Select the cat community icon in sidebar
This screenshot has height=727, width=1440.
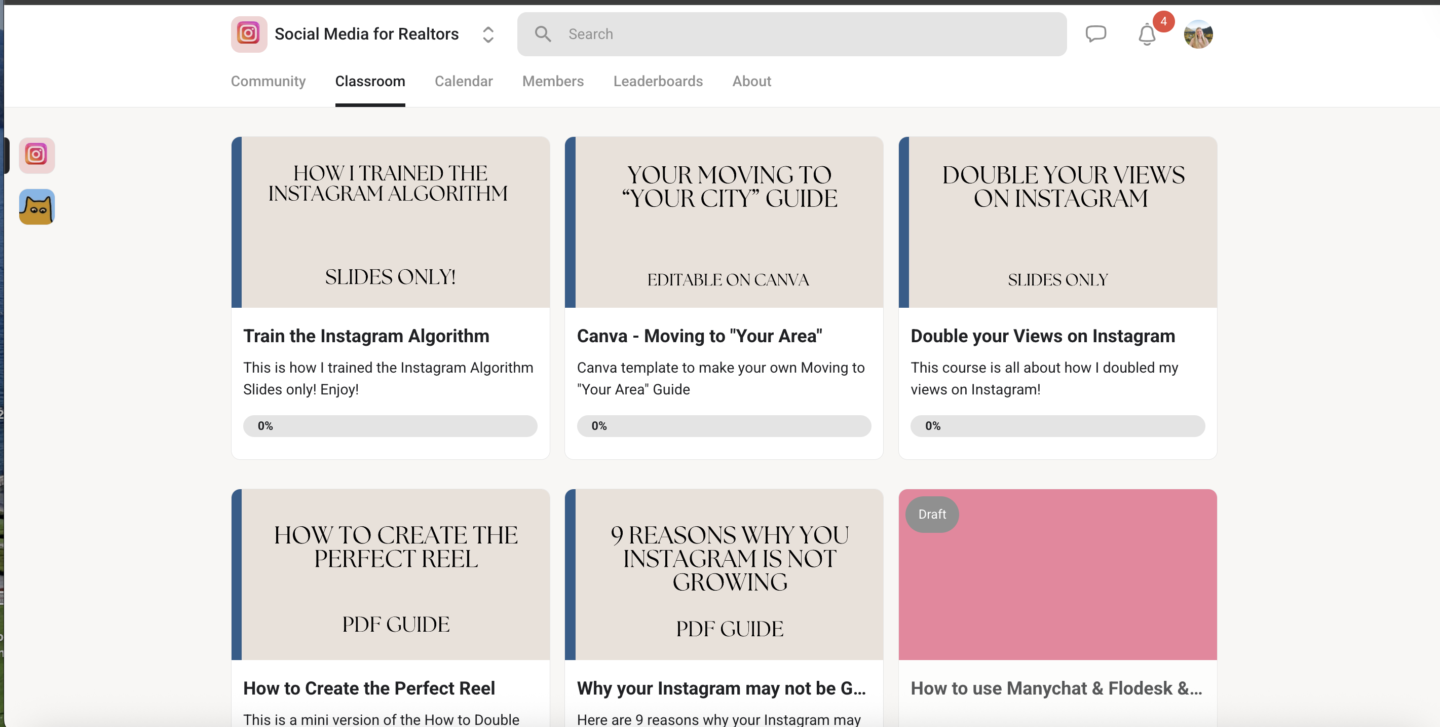37,207
